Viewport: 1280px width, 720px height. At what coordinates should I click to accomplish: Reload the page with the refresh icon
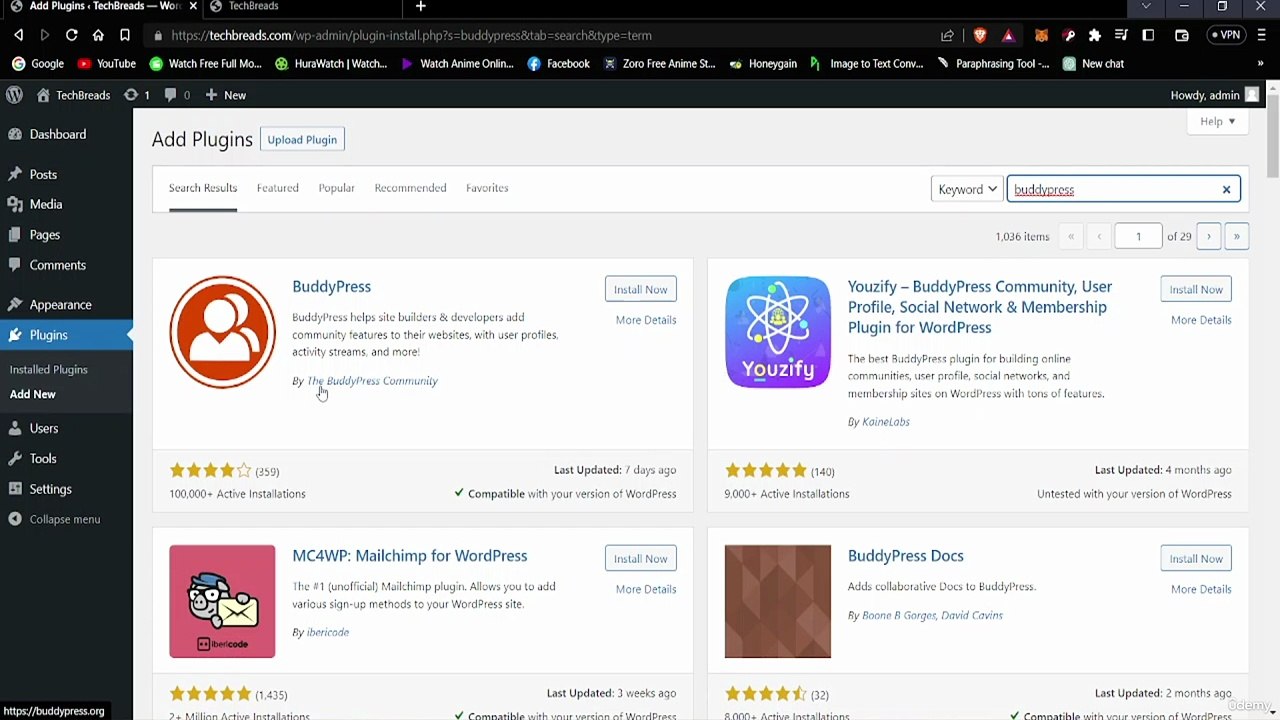coord(71,35)
